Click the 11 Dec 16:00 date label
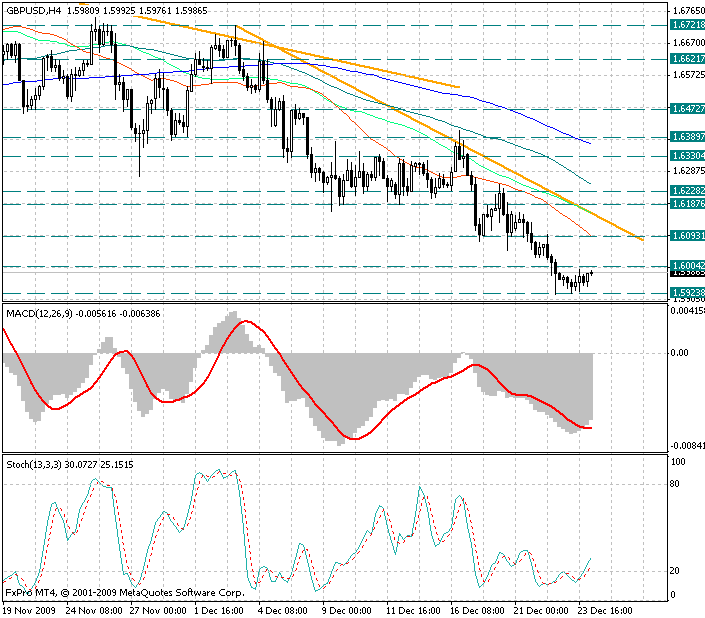The image size is (705, 618). click(x=413, y=611)
